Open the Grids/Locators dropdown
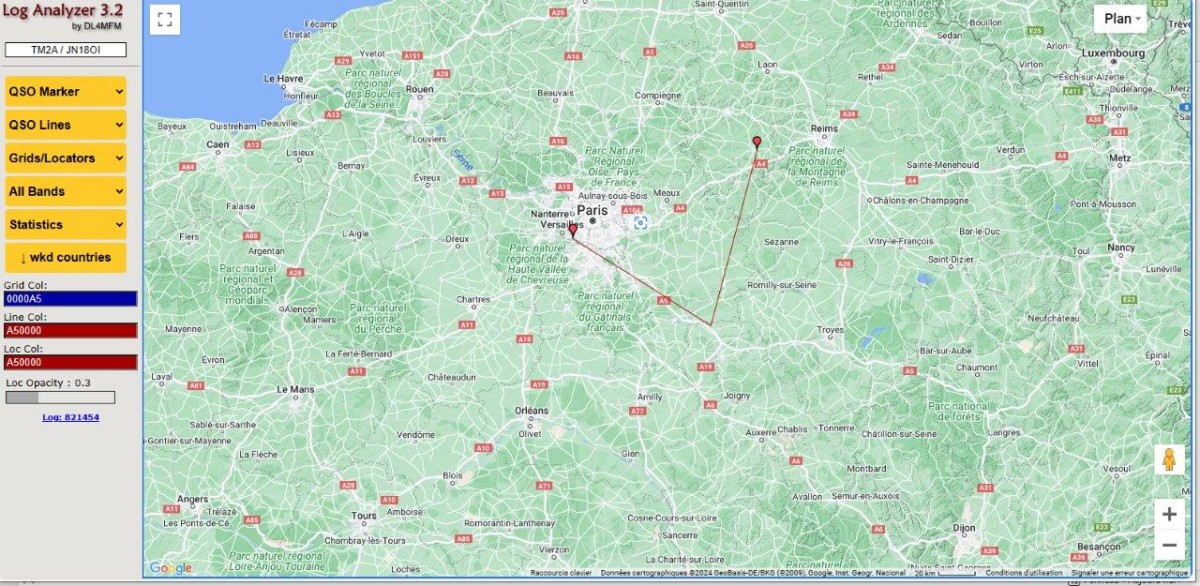Image resolution: width=1200 pixels, height=586 pixels. (66, 158)
